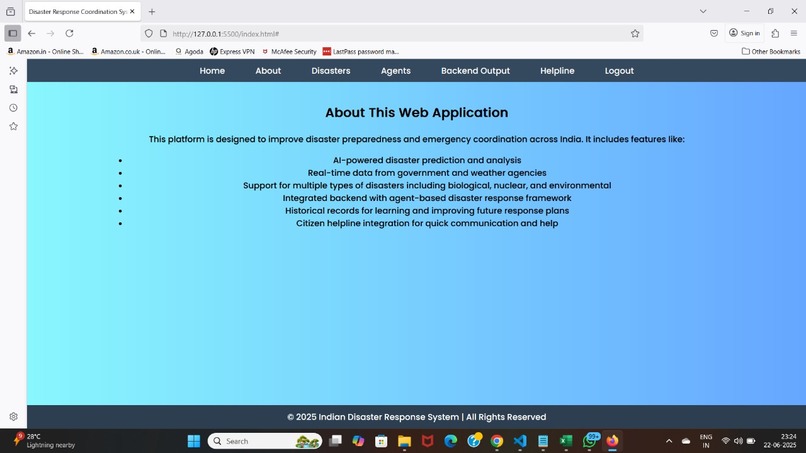Open the Agoda bookmark
Viewport: 806px width, 453px height.
tap(189, 51)
